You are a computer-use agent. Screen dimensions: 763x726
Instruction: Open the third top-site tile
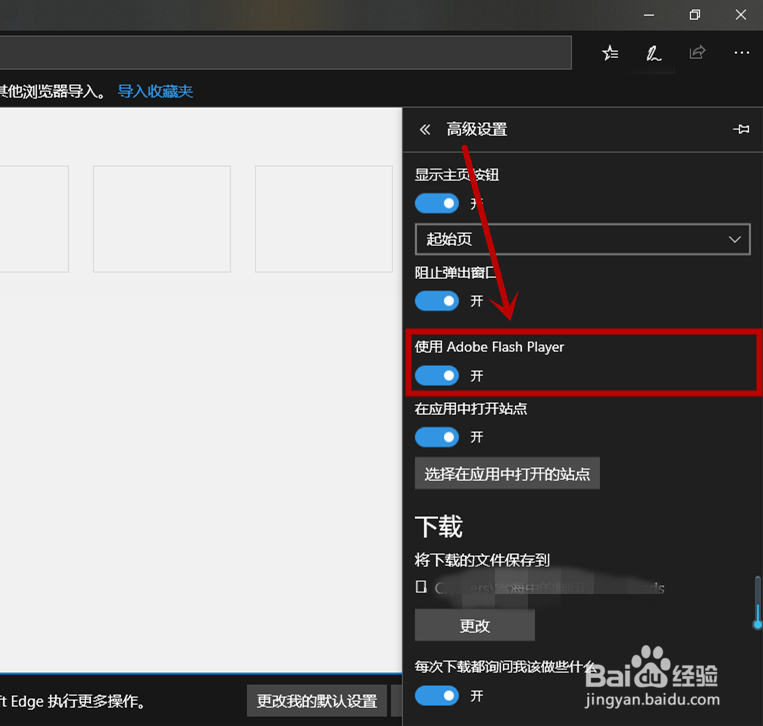(324, 219)
